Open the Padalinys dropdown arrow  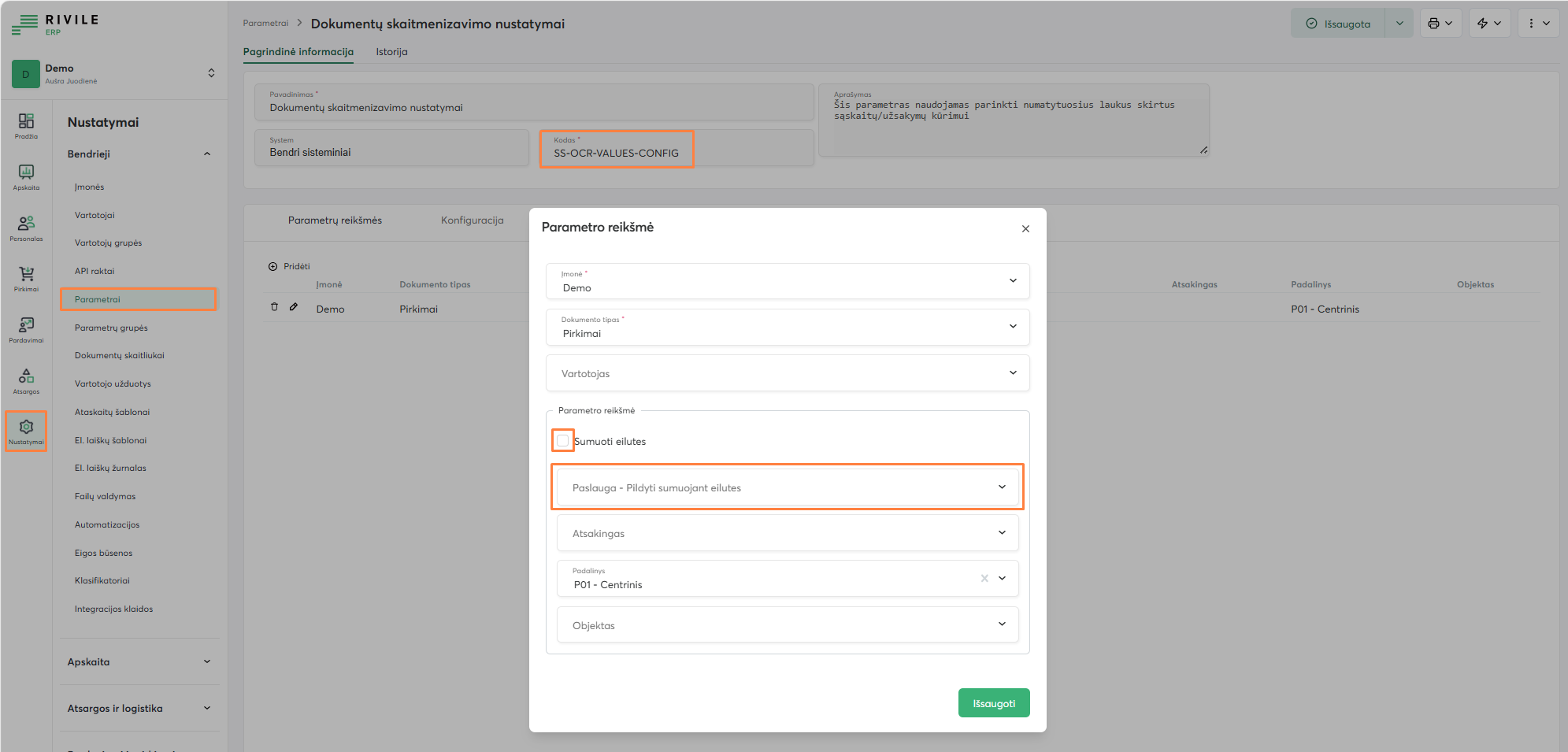click(x=1002, y=578)
